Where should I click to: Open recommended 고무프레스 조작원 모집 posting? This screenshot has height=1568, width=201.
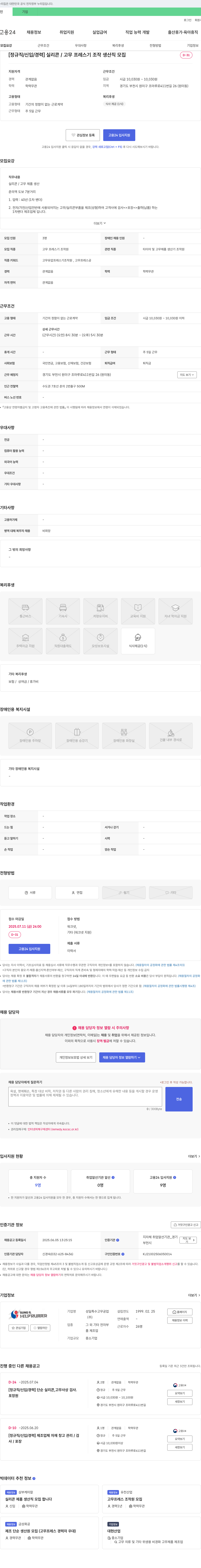pos(125,1499)
